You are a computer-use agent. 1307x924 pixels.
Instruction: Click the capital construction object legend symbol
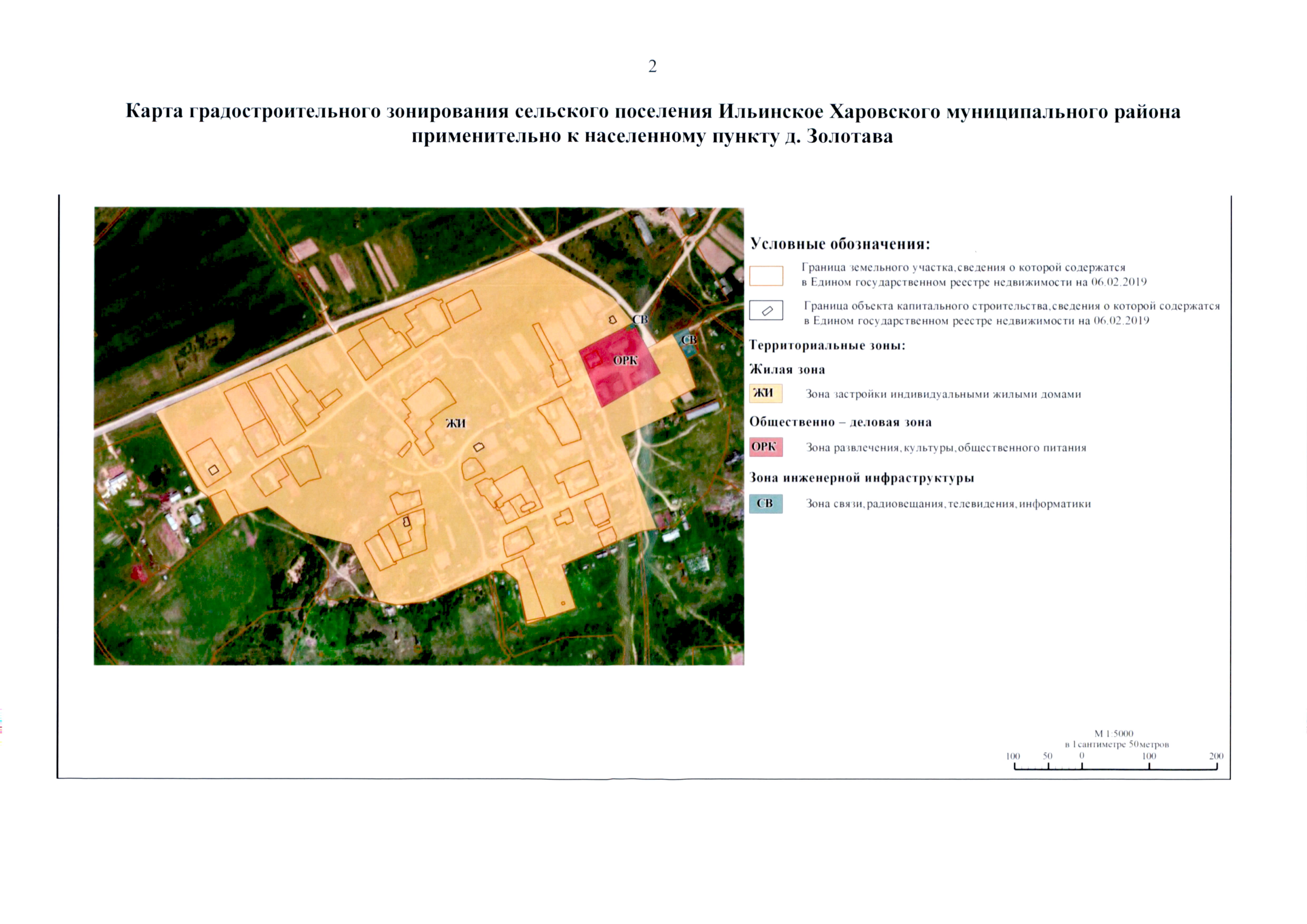point(766,311)
